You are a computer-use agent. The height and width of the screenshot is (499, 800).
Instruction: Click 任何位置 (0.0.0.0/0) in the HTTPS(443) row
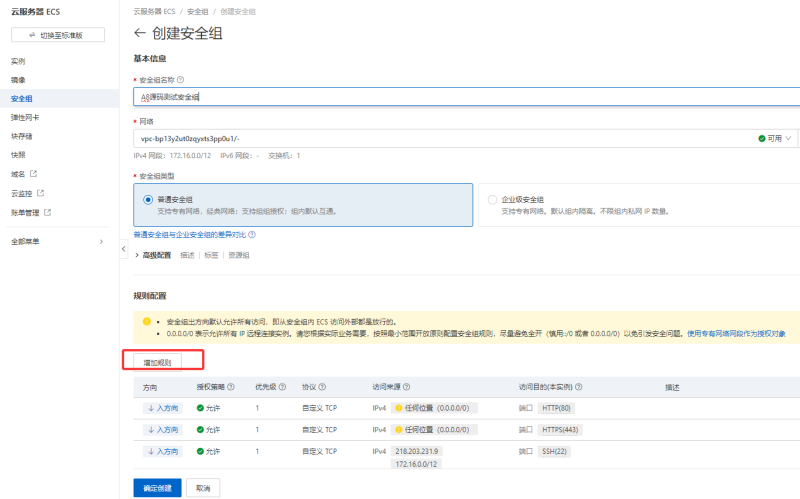click(434, 430)
